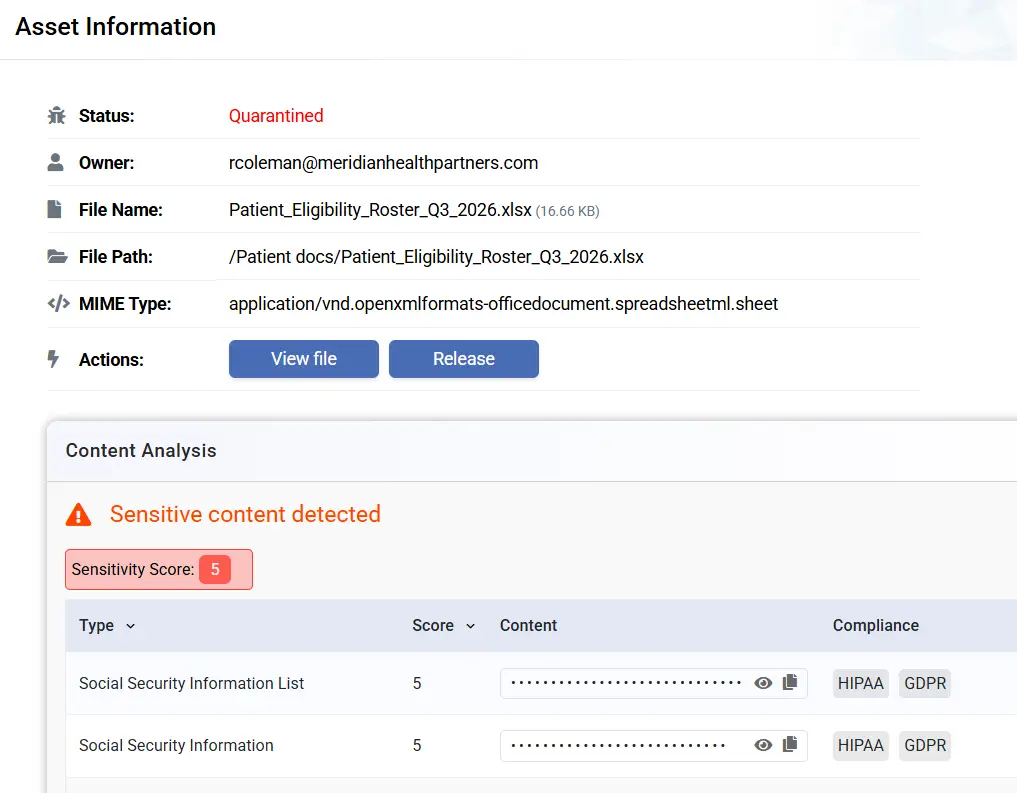Click the masked content field of Social Security Information
Image resolution: width=1017 pixels, height=793 pixels.
(x=654, y=746)
